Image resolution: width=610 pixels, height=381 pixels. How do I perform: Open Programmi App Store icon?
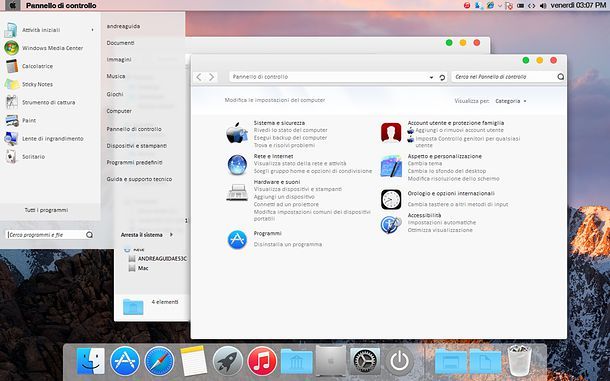coord(237,239)
